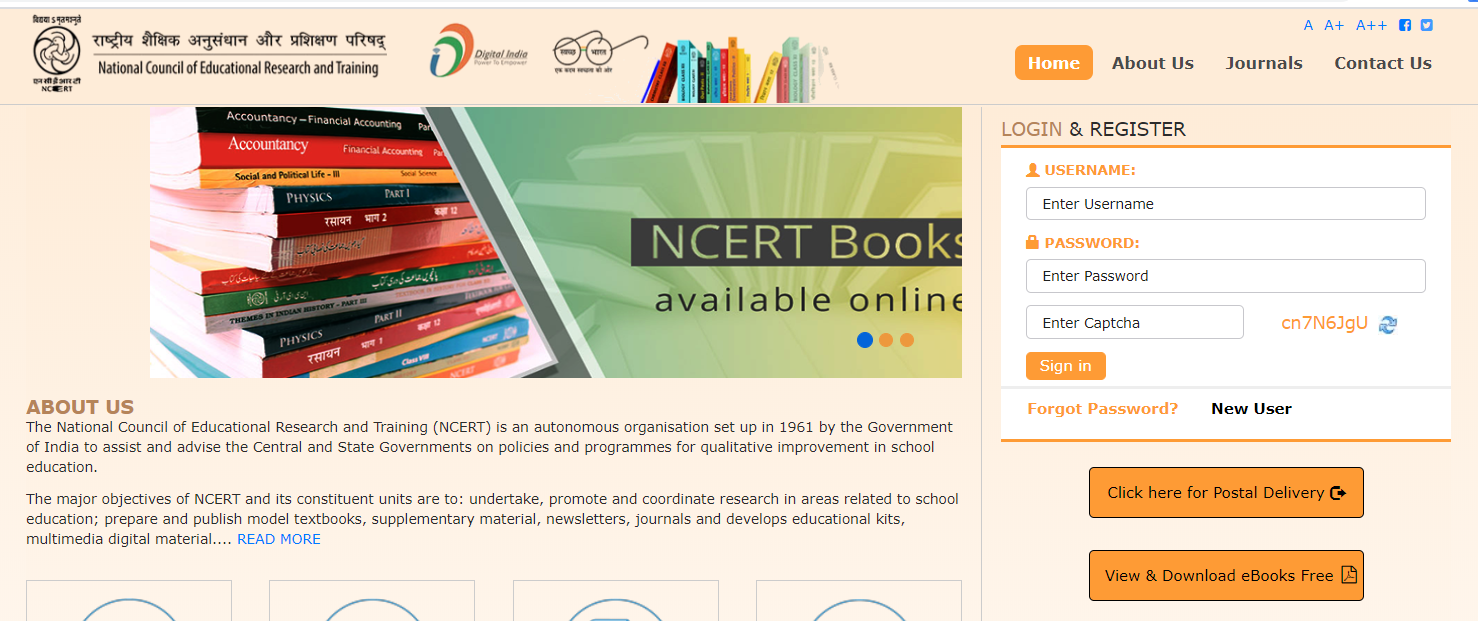Open the Journals section
Image resolution: width=1478 pixels, height=621 pixels.
[1263, 62]
